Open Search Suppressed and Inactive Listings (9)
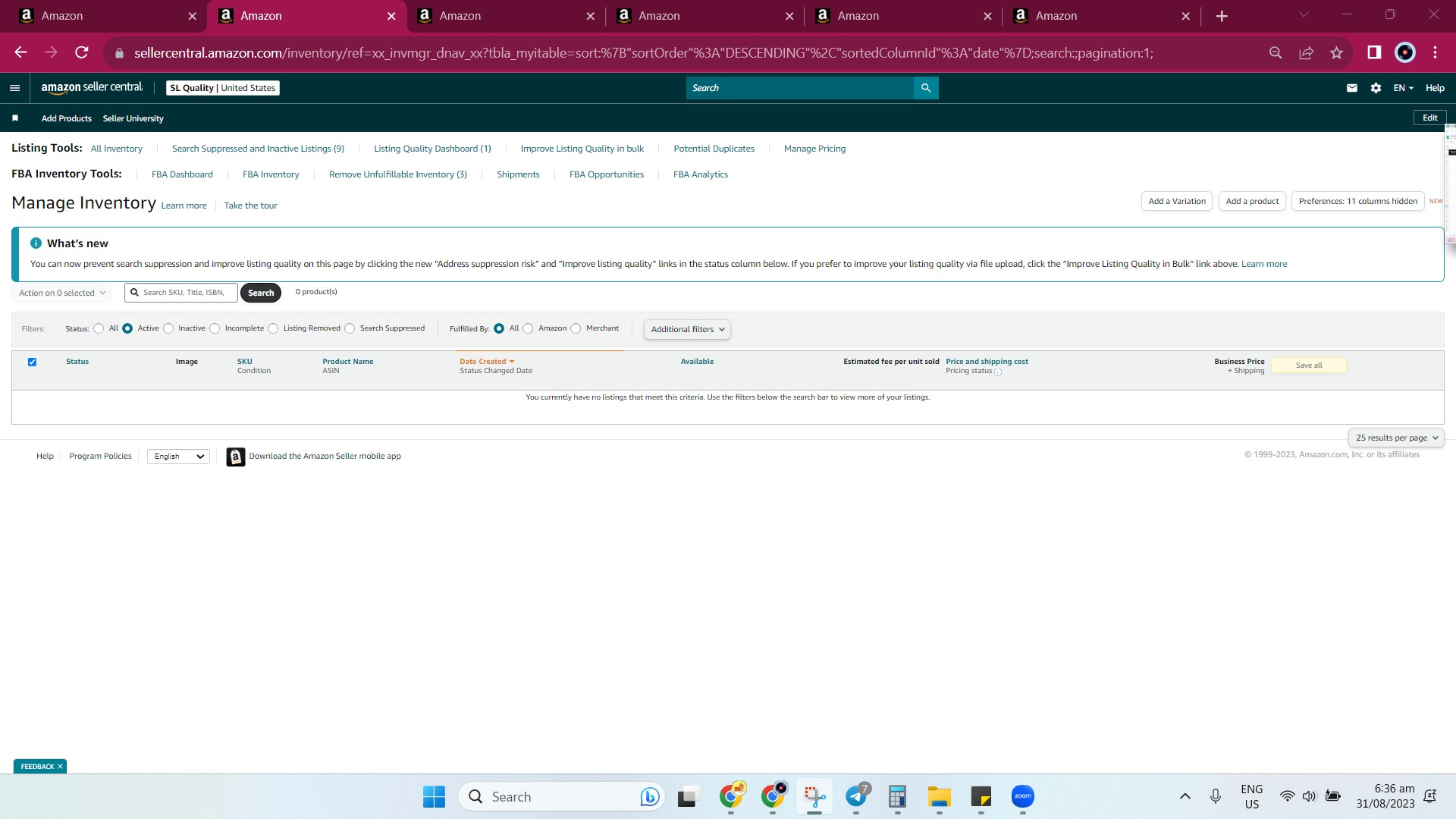This screenshot has height=819, width=1456. [x=258, y=149]
